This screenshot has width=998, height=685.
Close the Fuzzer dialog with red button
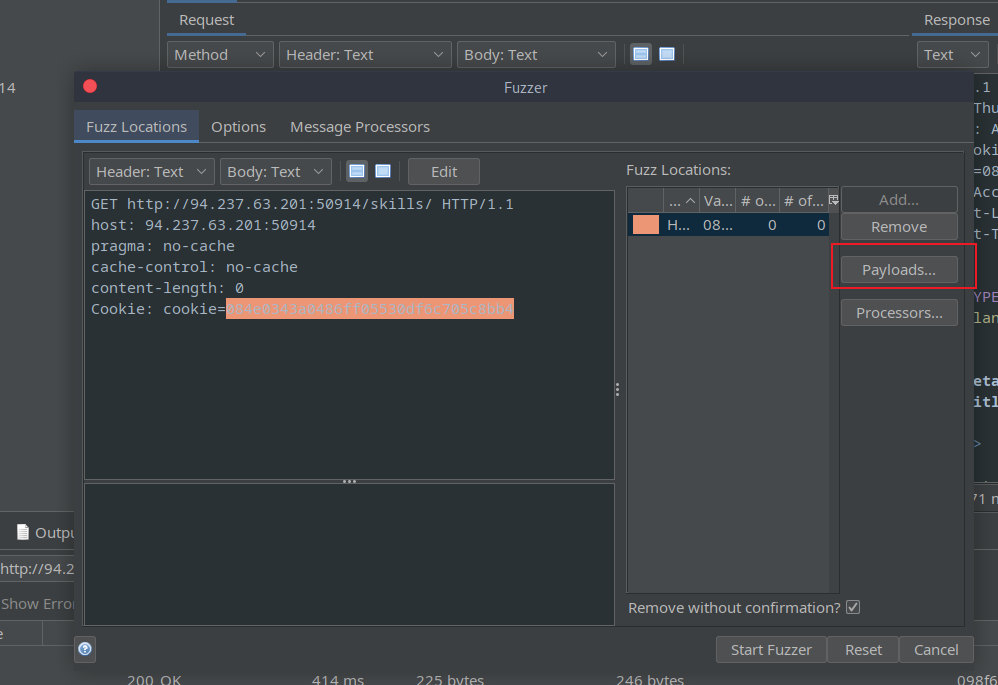click(x=90, y=86)
